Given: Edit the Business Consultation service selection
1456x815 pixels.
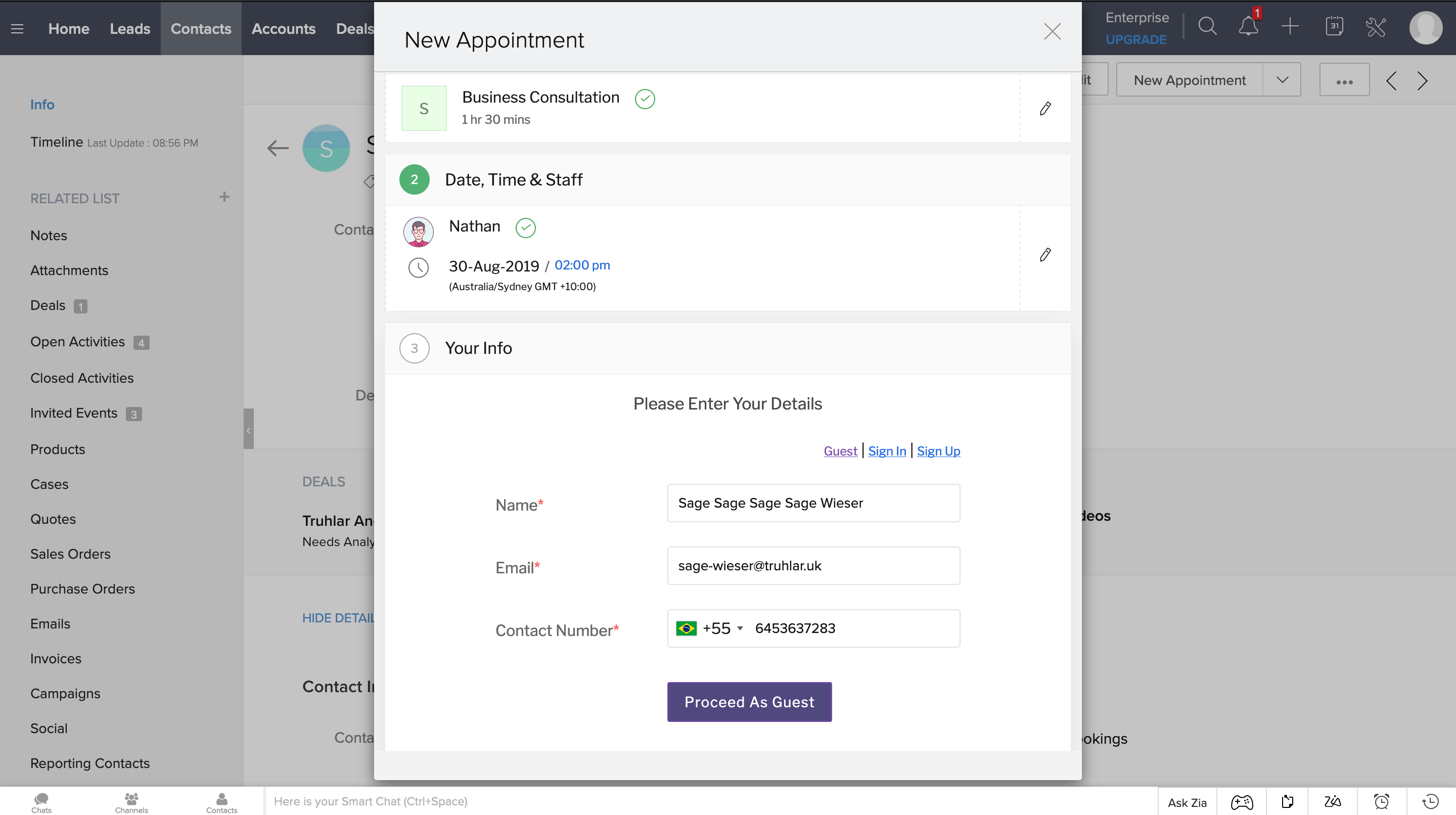Looking at the screenshot, I should [x=1045, y=108].
